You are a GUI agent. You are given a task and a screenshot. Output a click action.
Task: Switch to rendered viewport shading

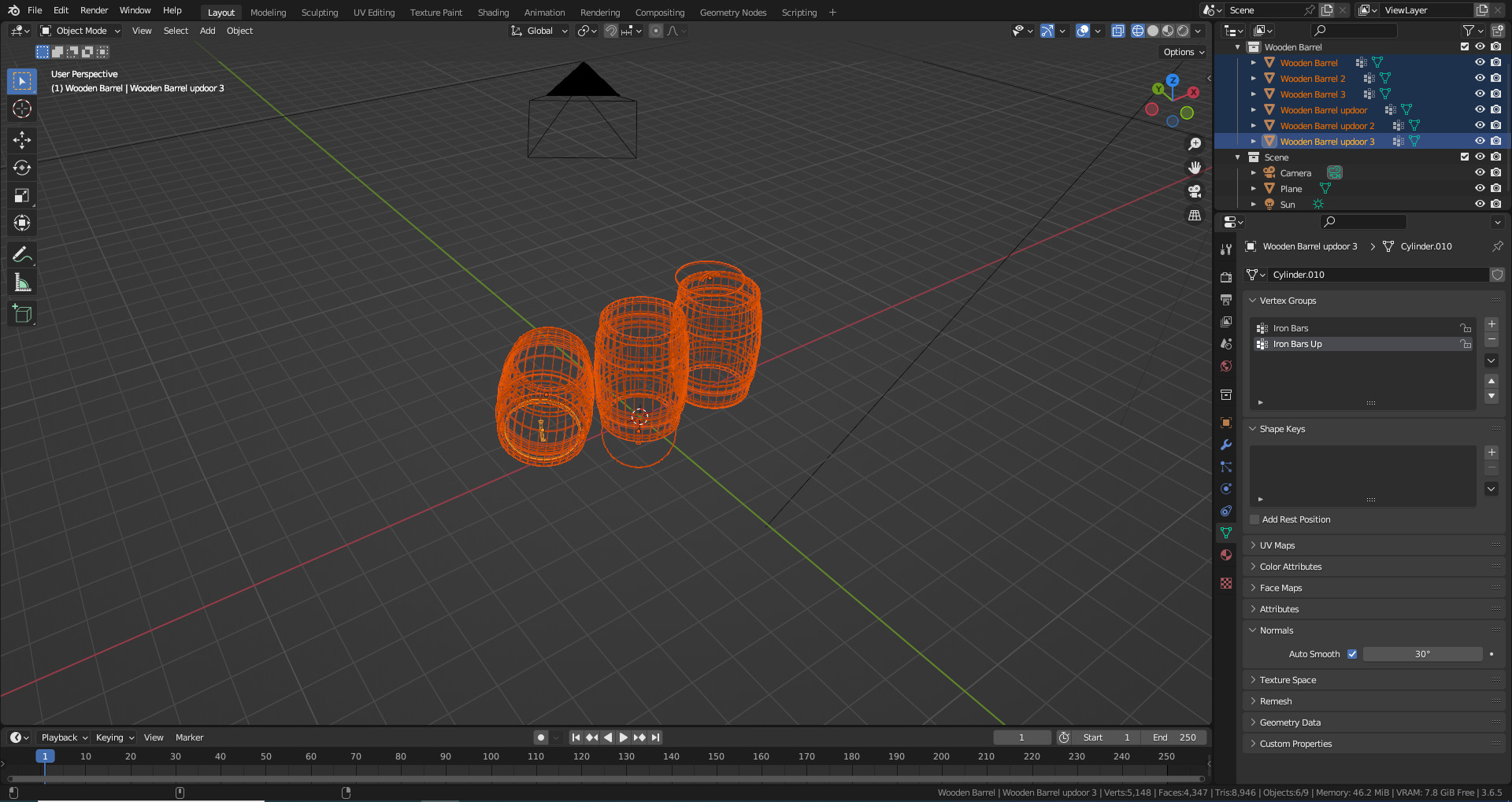[1183, 31]
